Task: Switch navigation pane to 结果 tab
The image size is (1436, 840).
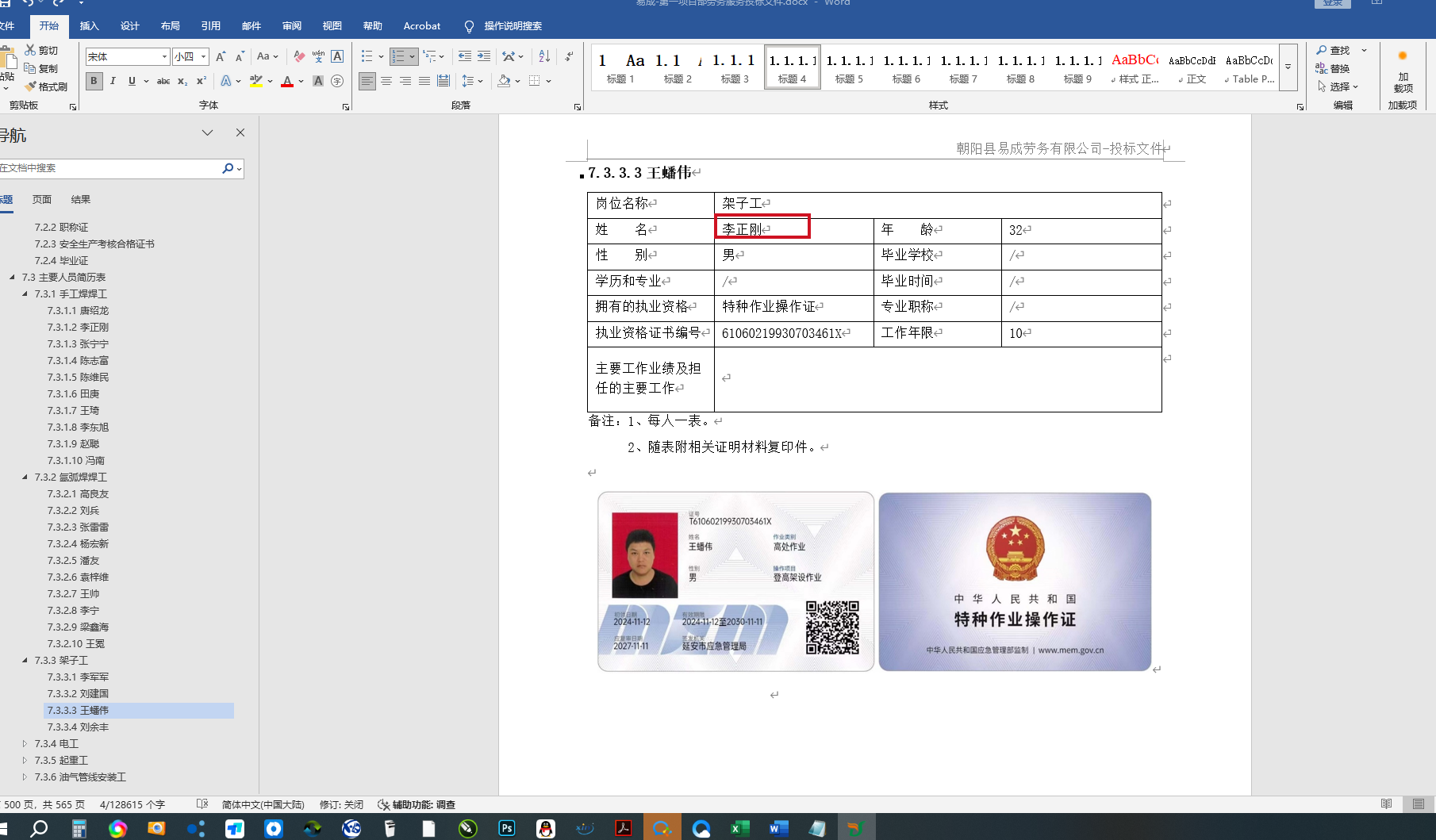Action: pyautogui.click(x=81, y=200)
